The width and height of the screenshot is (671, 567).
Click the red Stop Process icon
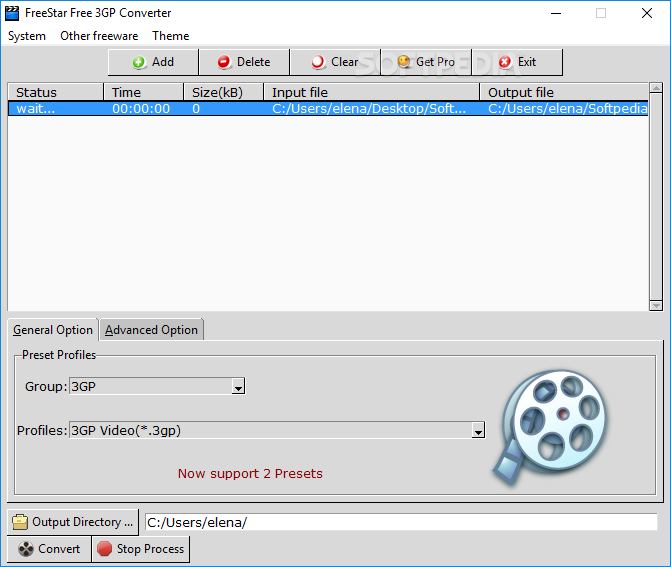(104, 549)
